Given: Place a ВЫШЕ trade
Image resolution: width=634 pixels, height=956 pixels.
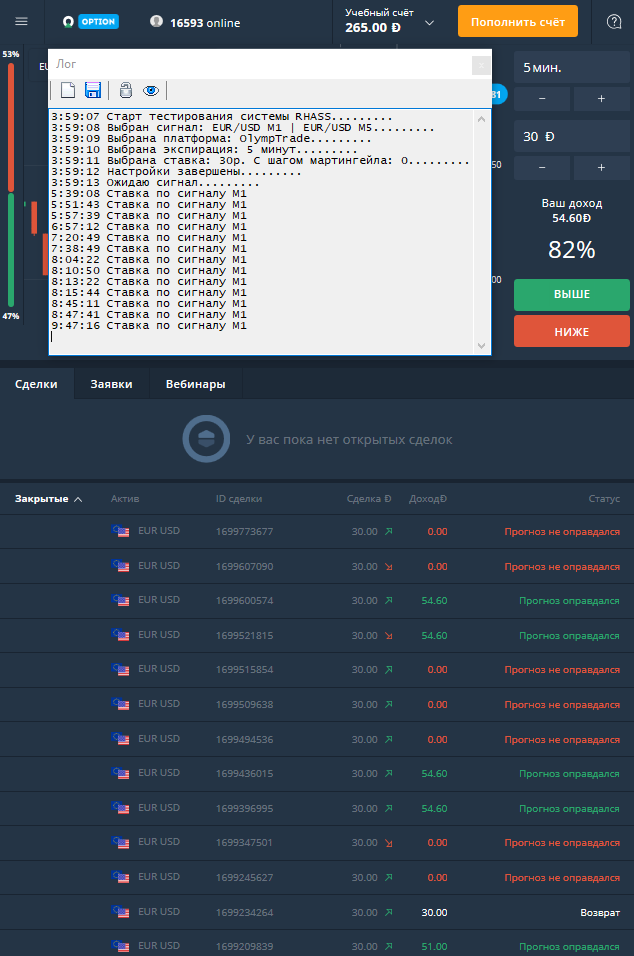Looking at the screenshot, I should tap(572, 294).
